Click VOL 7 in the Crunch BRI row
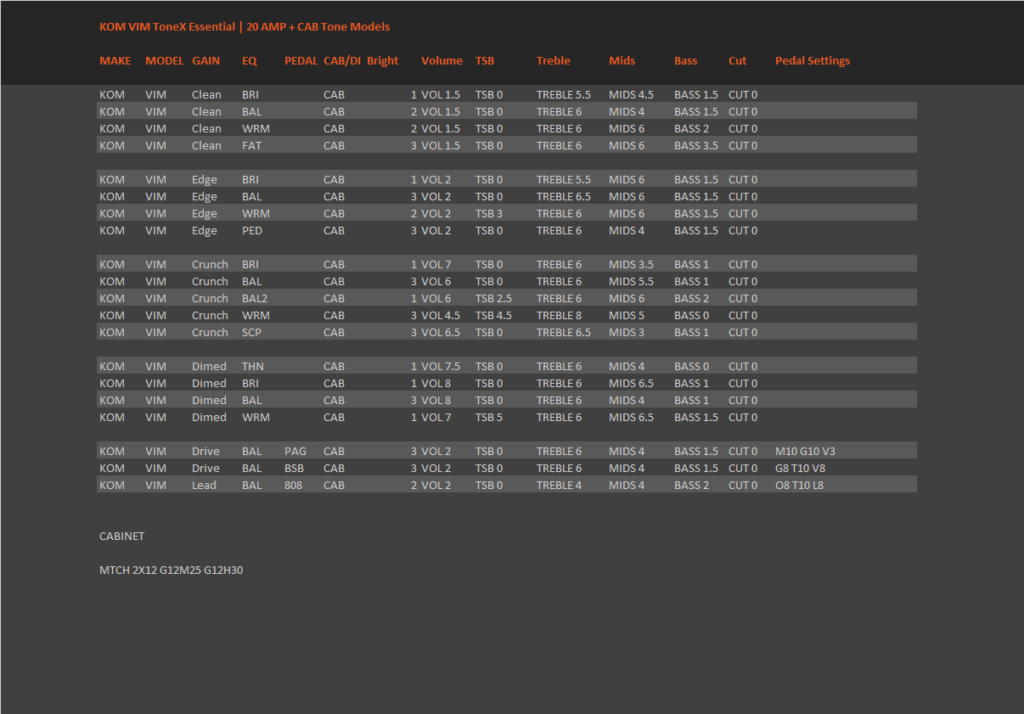The image size is (1024, 714). 436,265
